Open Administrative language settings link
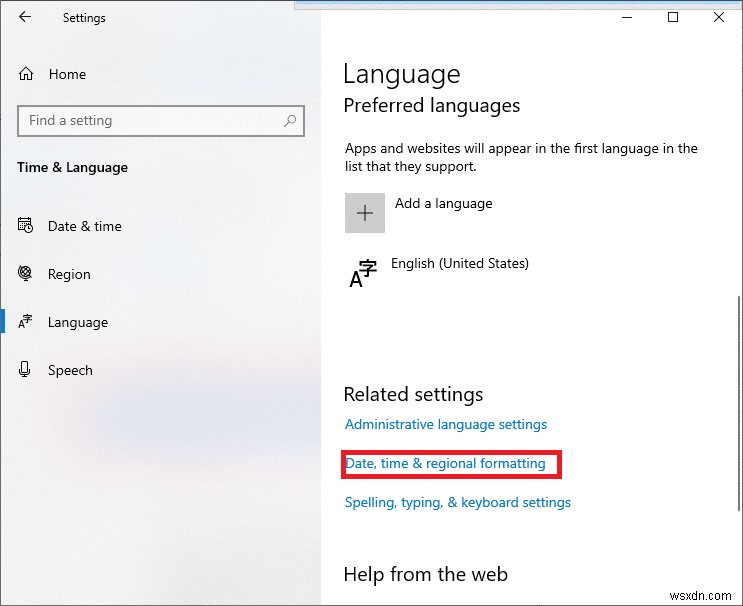743x606 pixels. (x=446, y=424)
